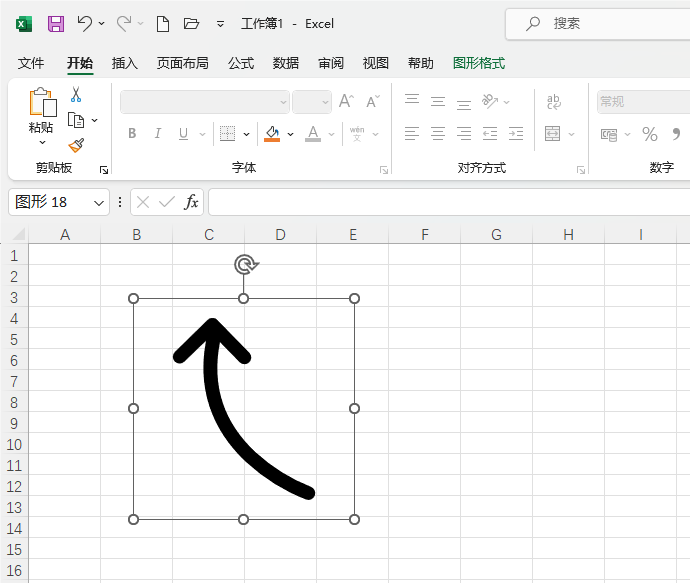690x583 pixels.
Task: Click the shape's rotation handle
Action: 246,265
